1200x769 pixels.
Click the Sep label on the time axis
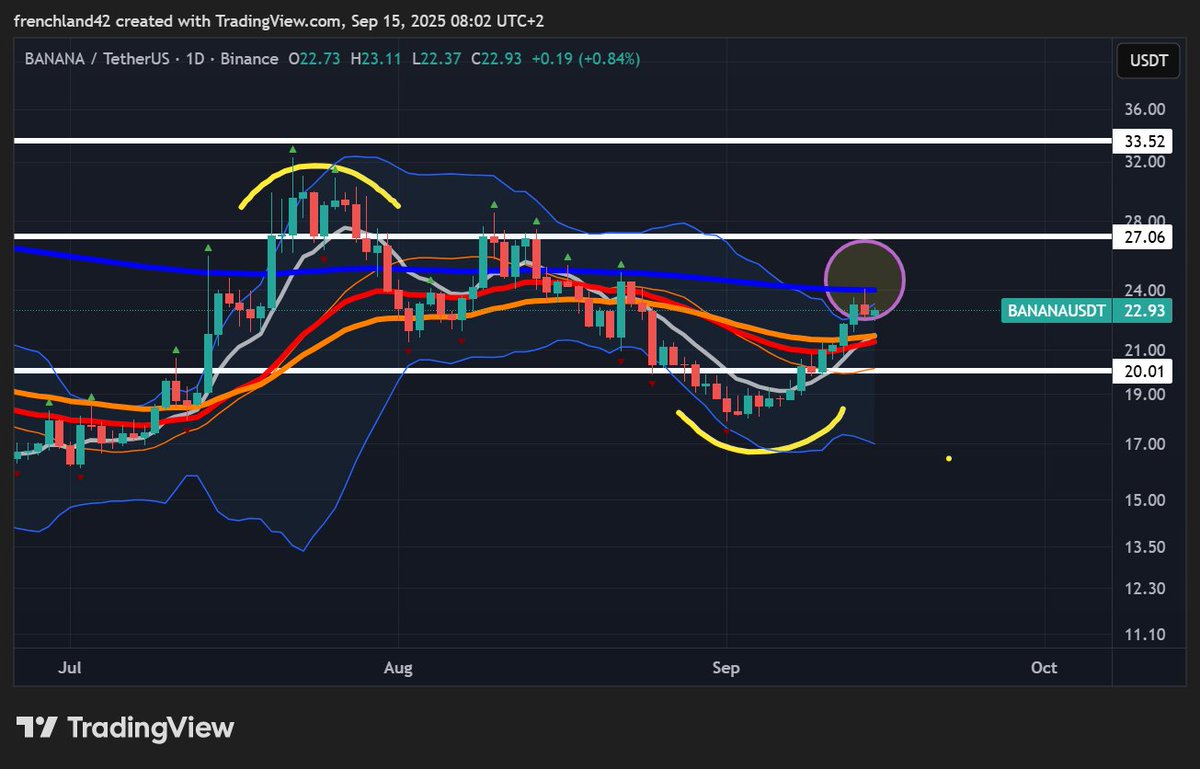pyautogui.click(x=725, y=667)
